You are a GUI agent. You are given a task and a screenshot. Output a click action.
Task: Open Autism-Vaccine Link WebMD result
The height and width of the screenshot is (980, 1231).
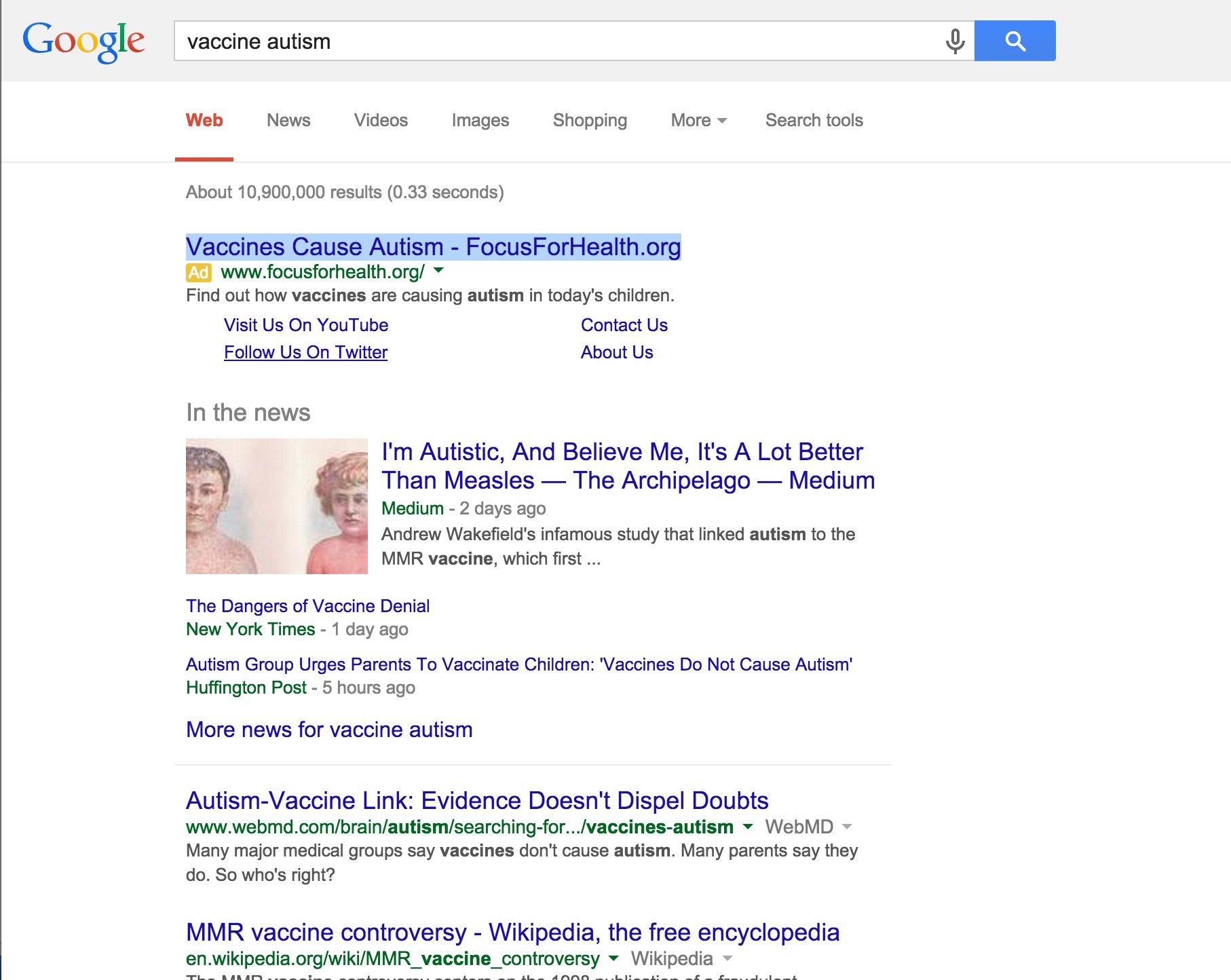[x=477, y=801]
